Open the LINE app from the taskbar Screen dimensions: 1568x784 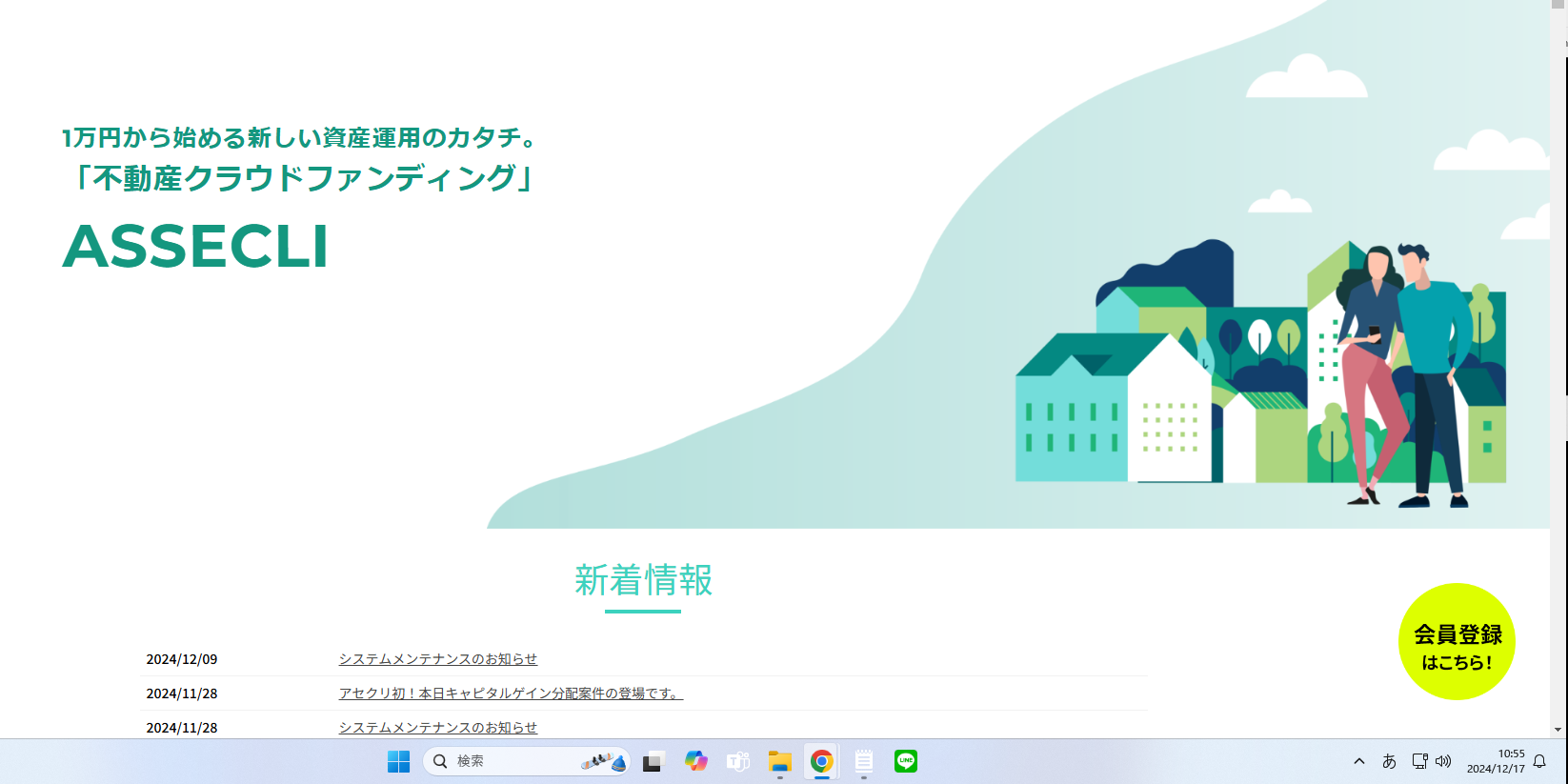[906, 761]
